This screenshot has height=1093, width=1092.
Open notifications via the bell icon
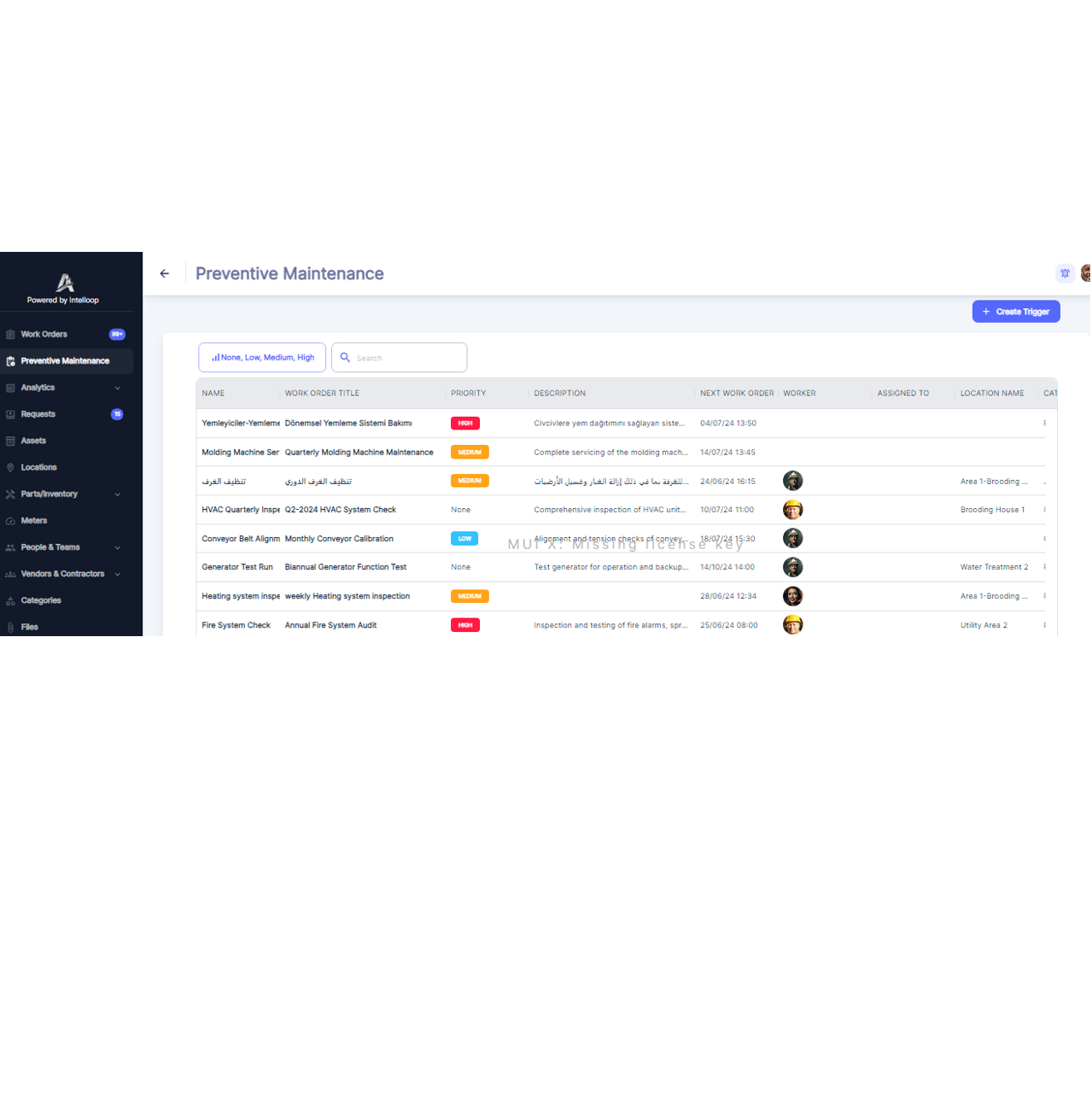(x=1065, y=273)
